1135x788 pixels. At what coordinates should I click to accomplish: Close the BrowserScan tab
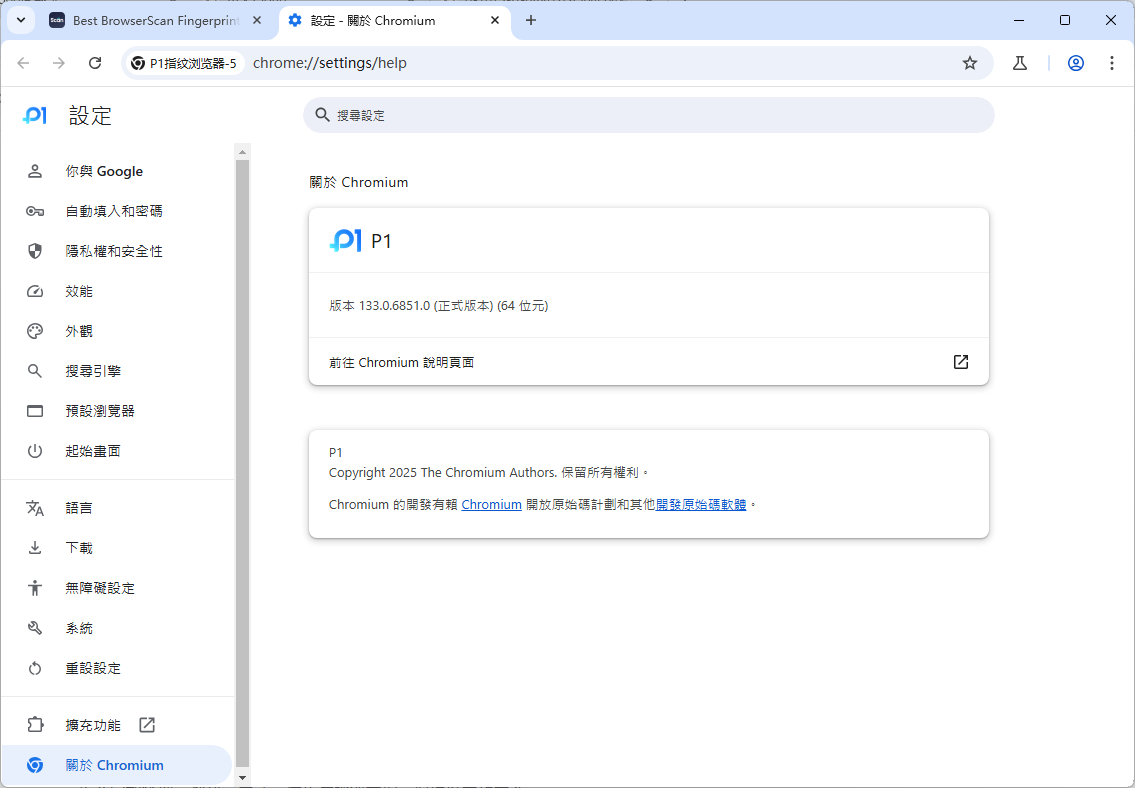click(x=257, y=20)
